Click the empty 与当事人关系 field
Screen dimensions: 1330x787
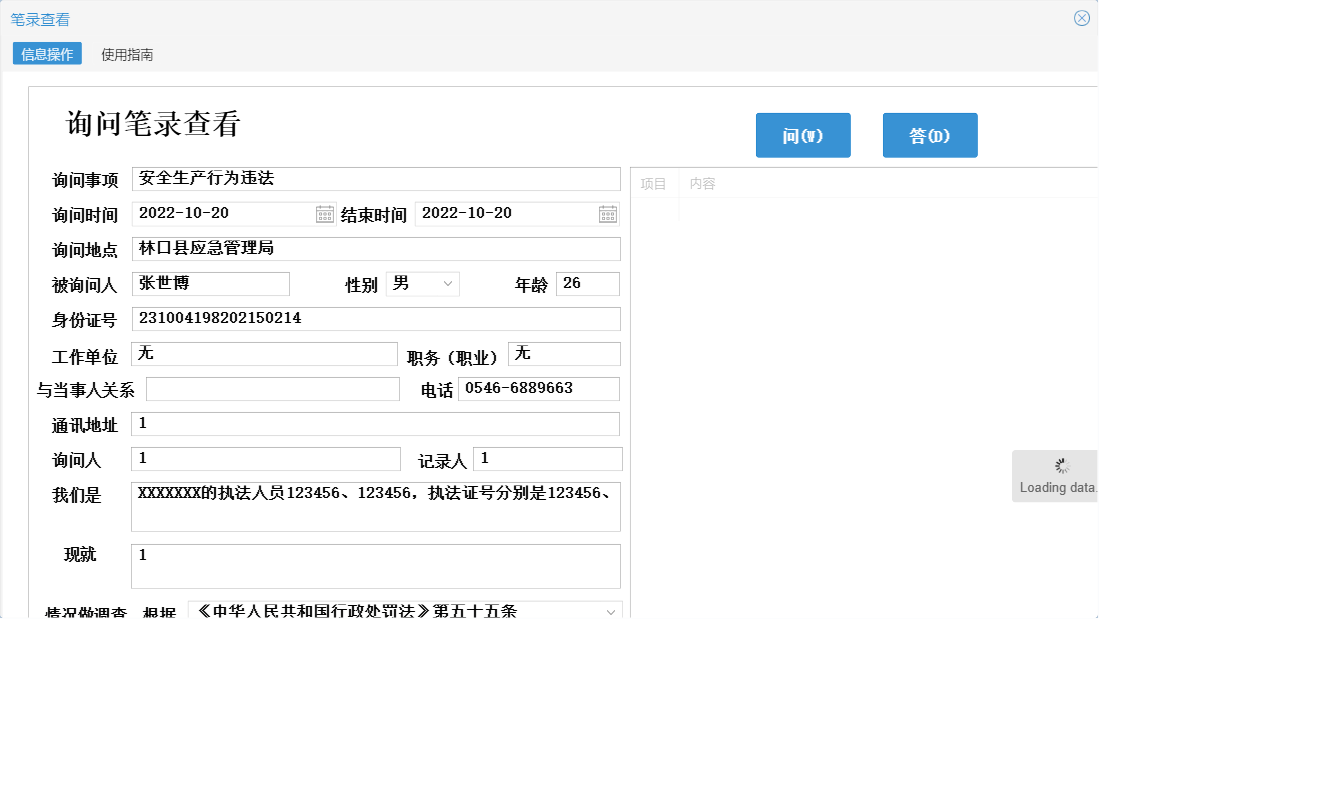coord(272,389)
